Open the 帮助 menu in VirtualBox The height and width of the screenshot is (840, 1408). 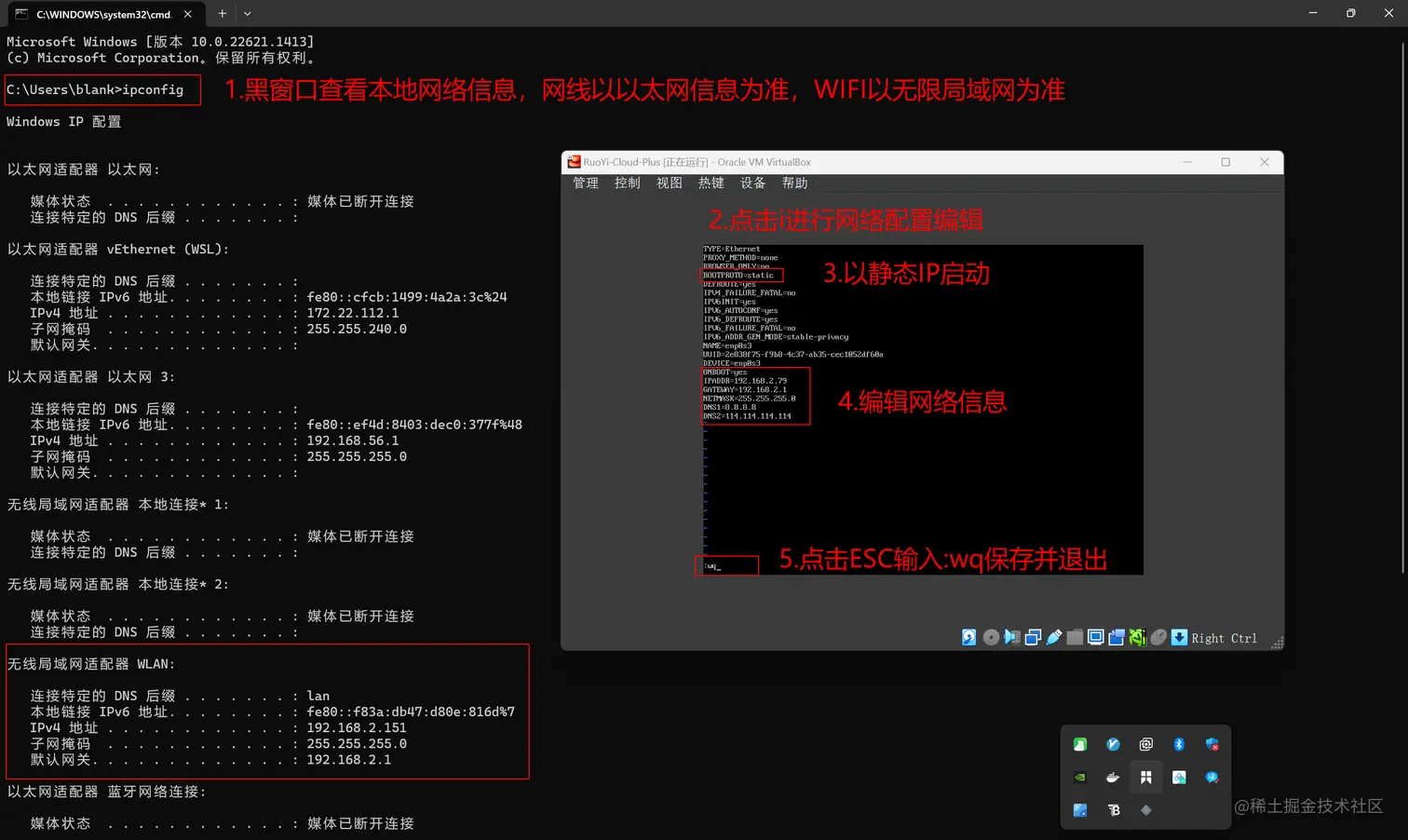click(x=795, y=183)
